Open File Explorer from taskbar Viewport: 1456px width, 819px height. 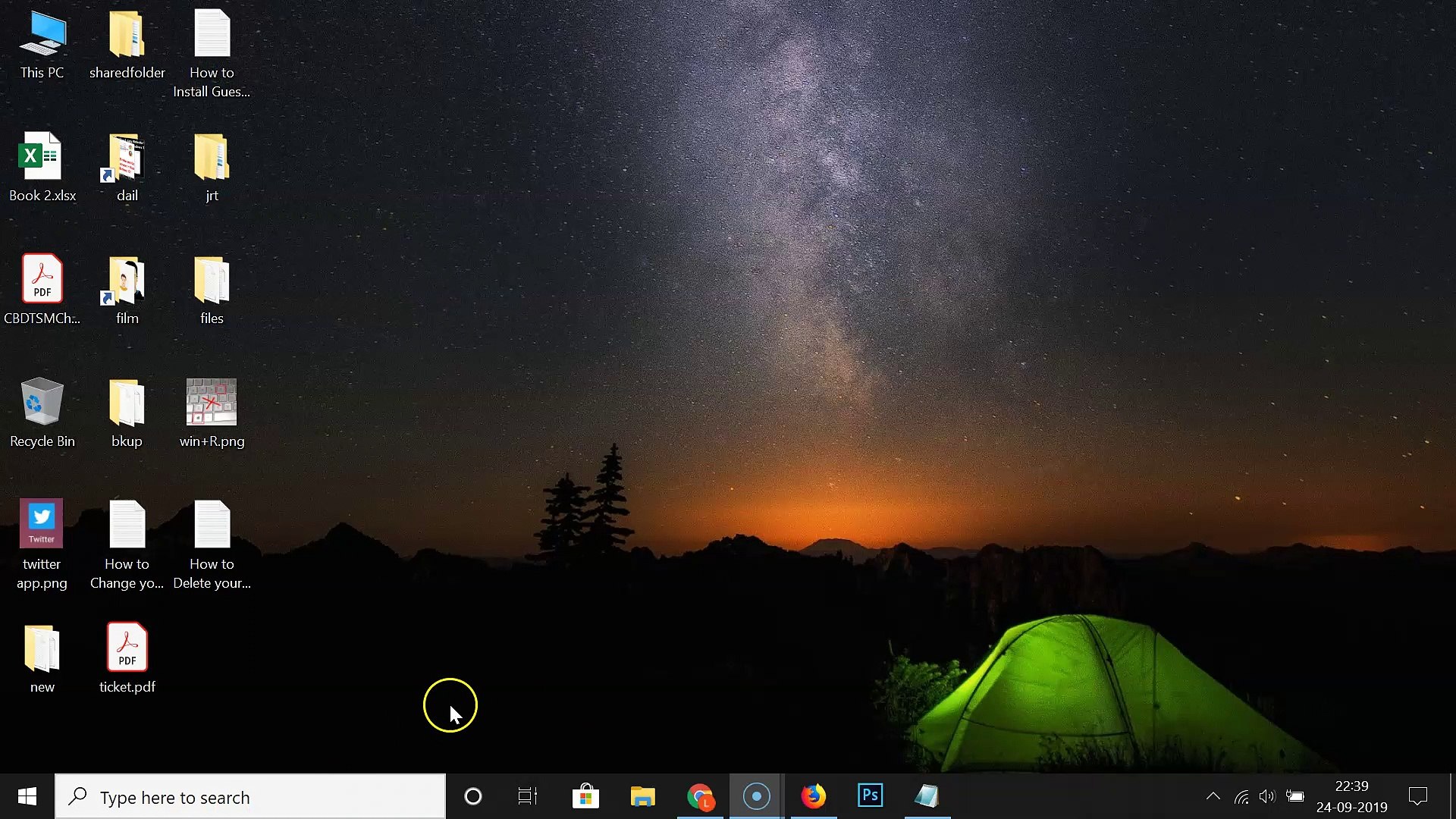coord(642,796)
